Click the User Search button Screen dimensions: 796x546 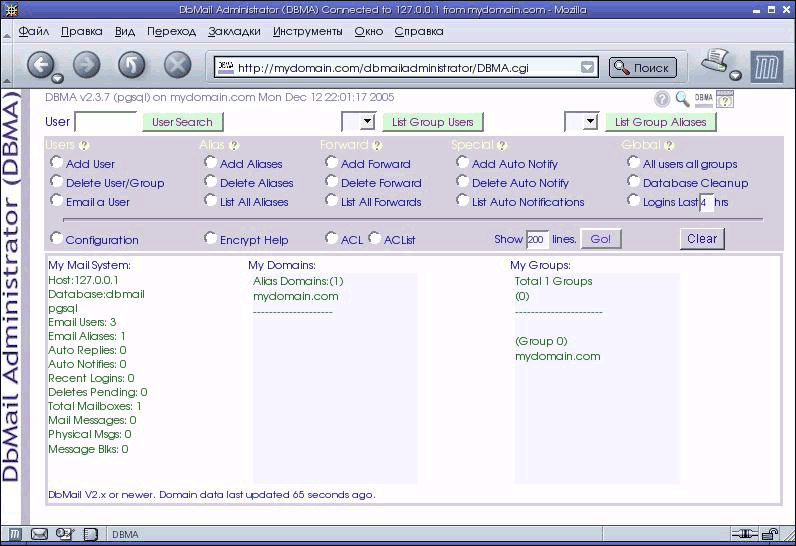(x=182, y=122)
